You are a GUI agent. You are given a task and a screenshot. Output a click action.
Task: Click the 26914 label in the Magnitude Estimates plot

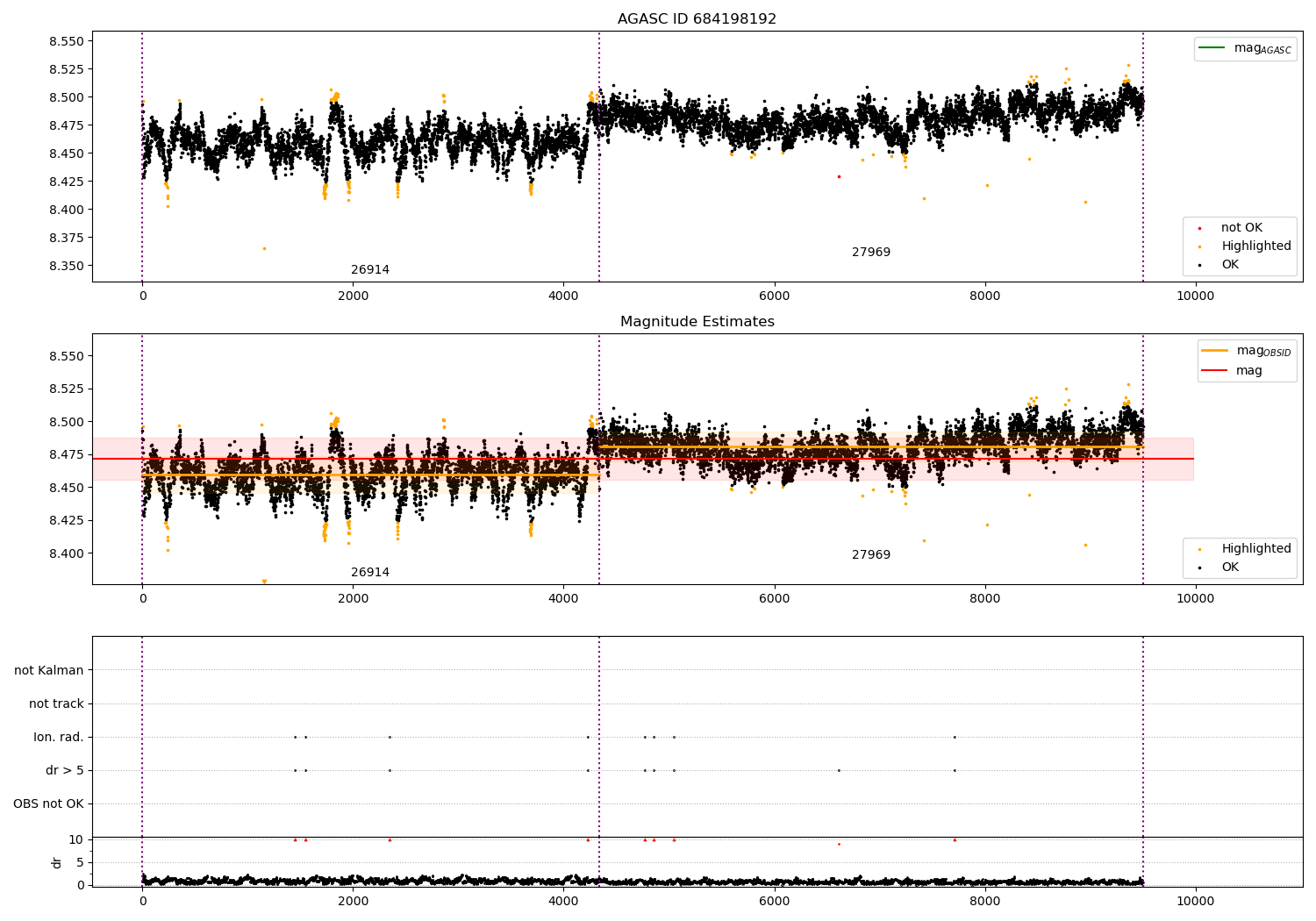[370, 573]
